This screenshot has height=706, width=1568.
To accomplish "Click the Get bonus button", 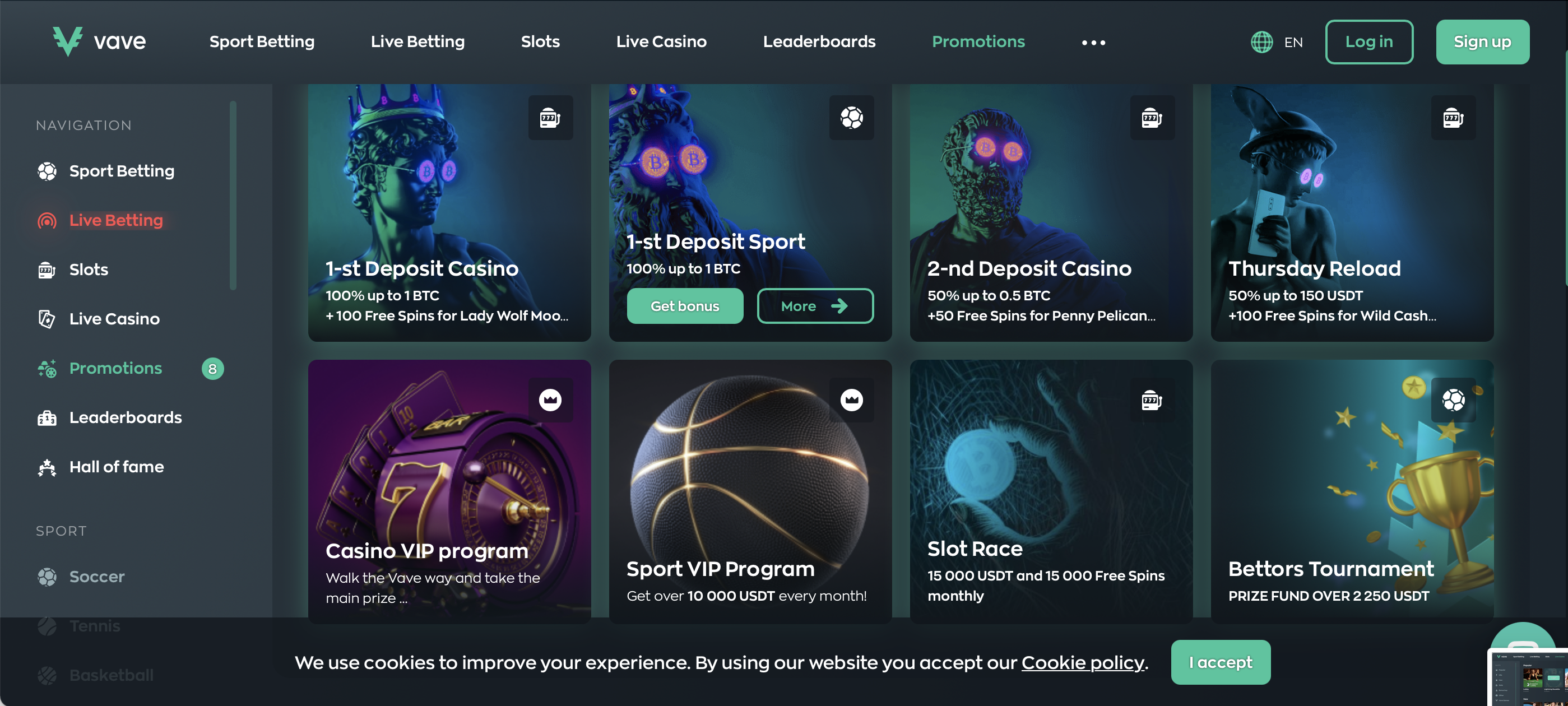I will (685, 305).
